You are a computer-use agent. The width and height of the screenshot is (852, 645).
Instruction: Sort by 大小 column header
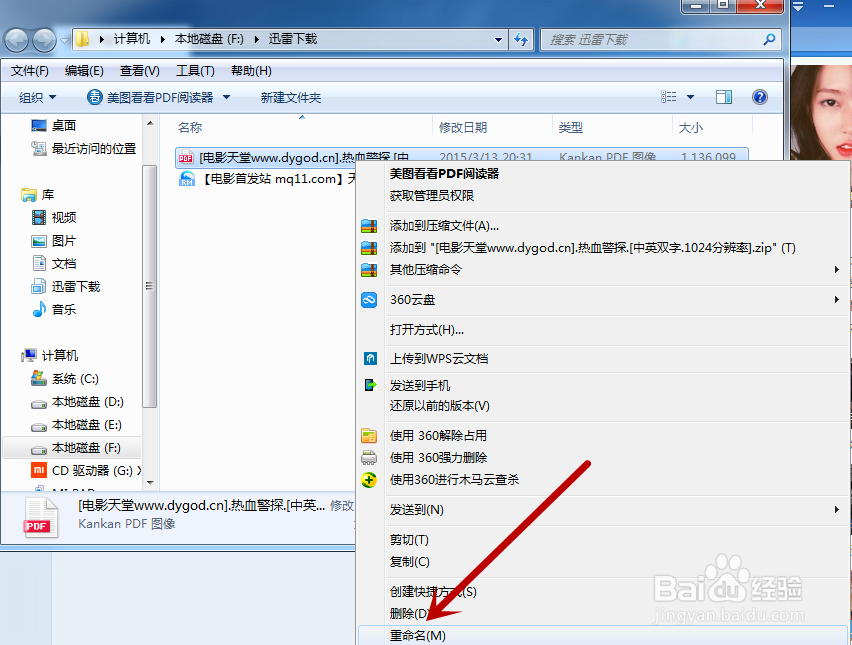pos(691,127)
